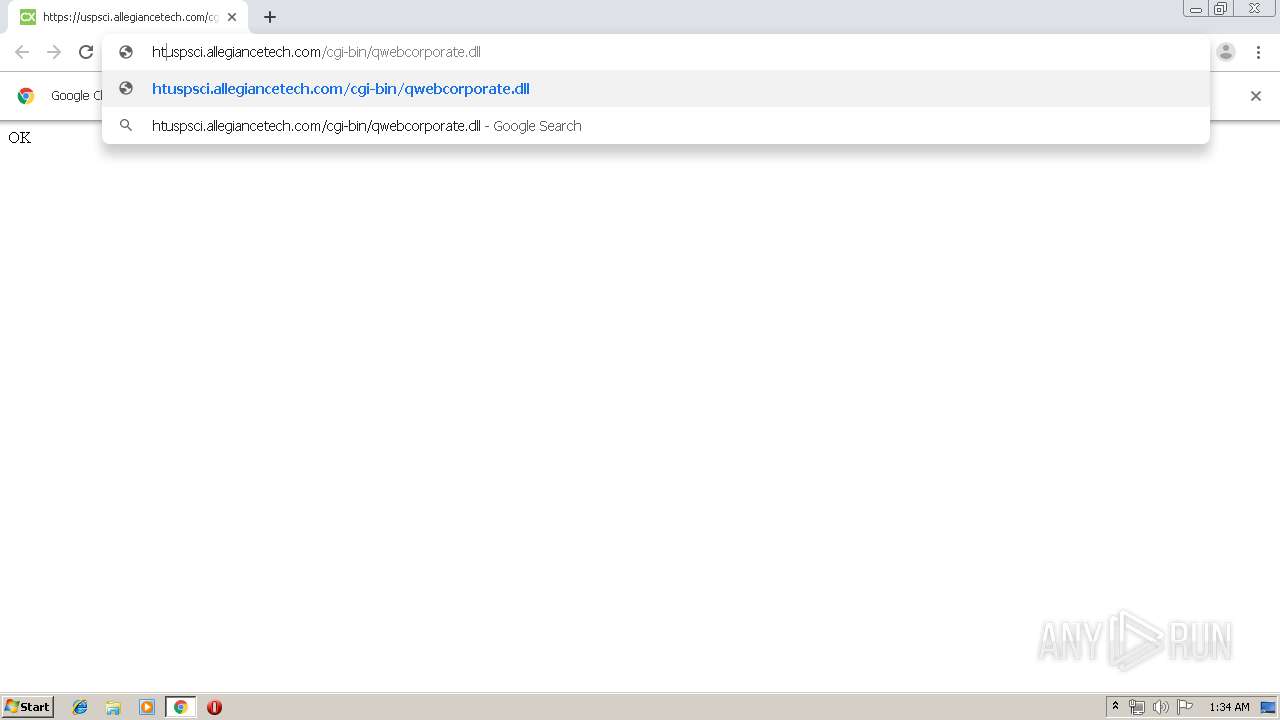Choose the htuspsci.allegiancetech.com URL suggestion
The image size is (1280, 720).
coord(656,89)
